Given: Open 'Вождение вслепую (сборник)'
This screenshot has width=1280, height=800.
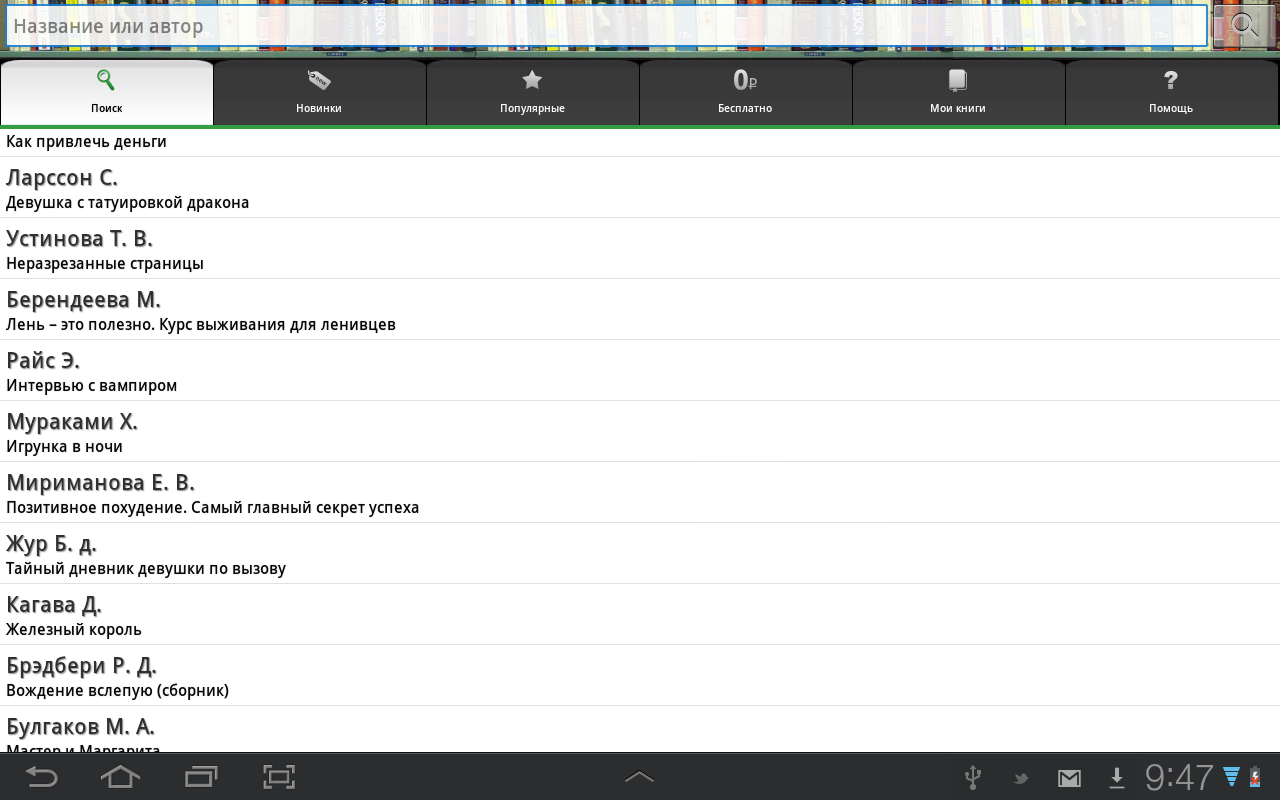Looking at the screenshot, I should (118, 691).
